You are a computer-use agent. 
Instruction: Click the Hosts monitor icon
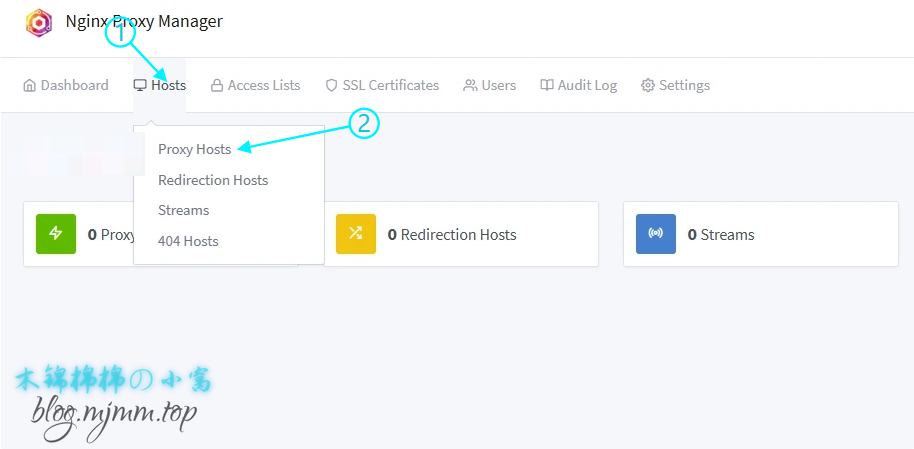point(140,86)
